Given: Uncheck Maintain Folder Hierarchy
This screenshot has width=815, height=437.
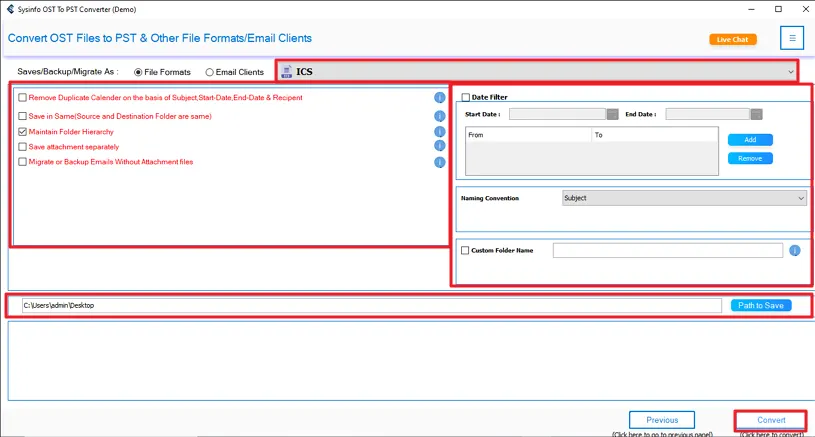Looking at the screenshot, I should coord(22,132).
